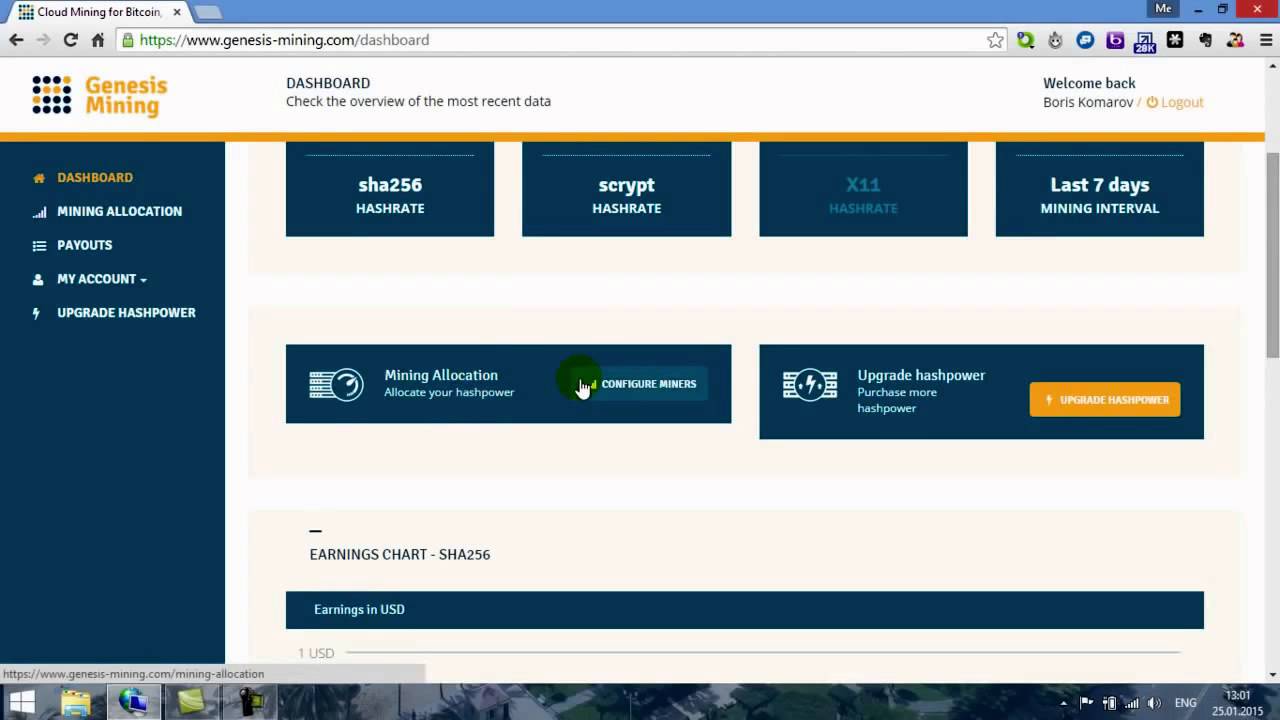Click the green padlock in address bar
Screen dimensions: 1280x720
[x=127, y=40]
